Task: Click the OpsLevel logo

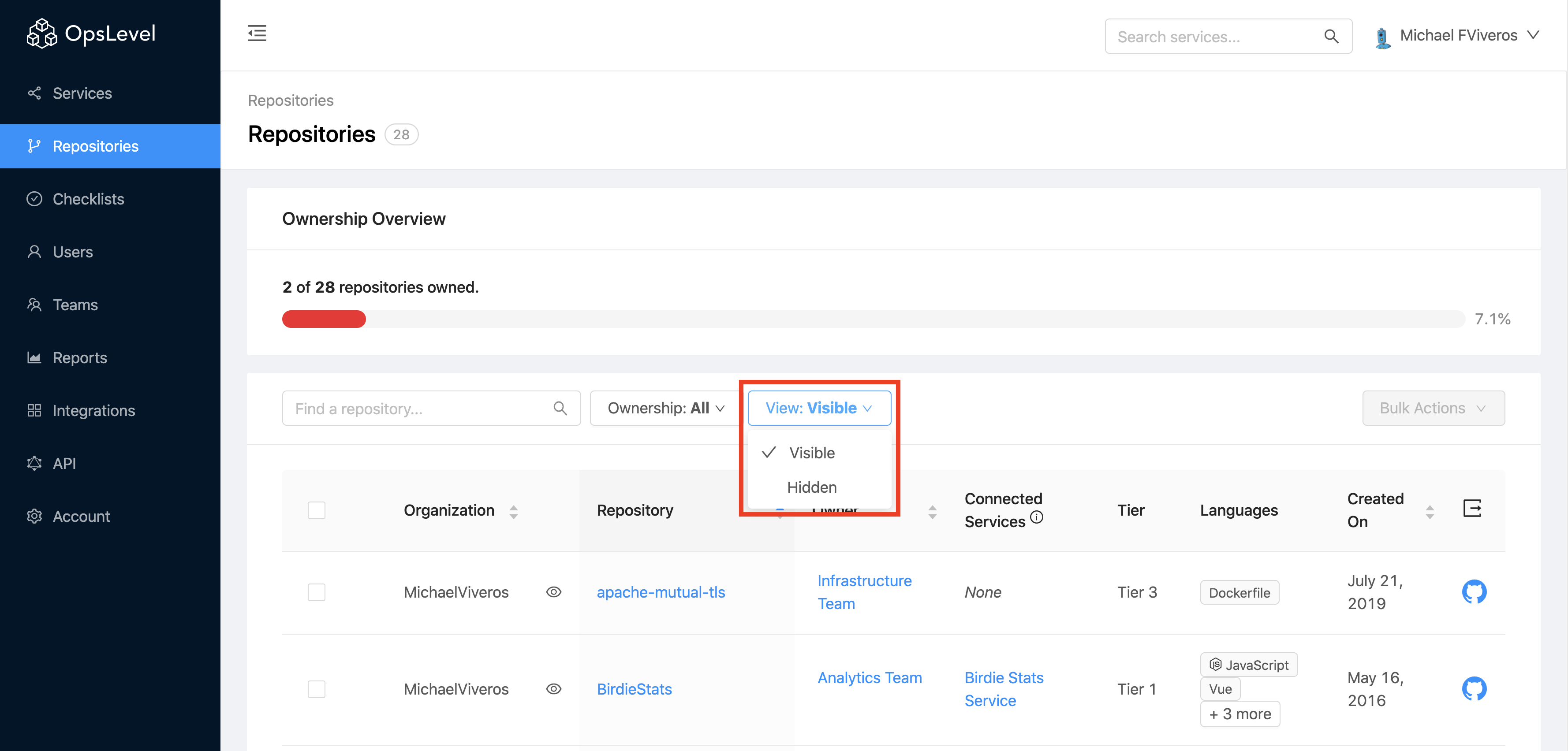Action: [91, 33]
